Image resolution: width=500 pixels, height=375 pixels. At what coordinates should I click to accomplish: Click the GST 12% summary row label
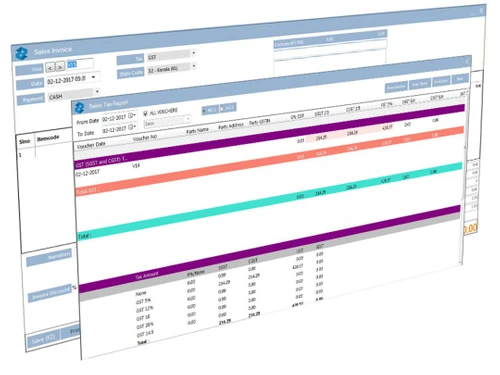click(x=144, y=309)
